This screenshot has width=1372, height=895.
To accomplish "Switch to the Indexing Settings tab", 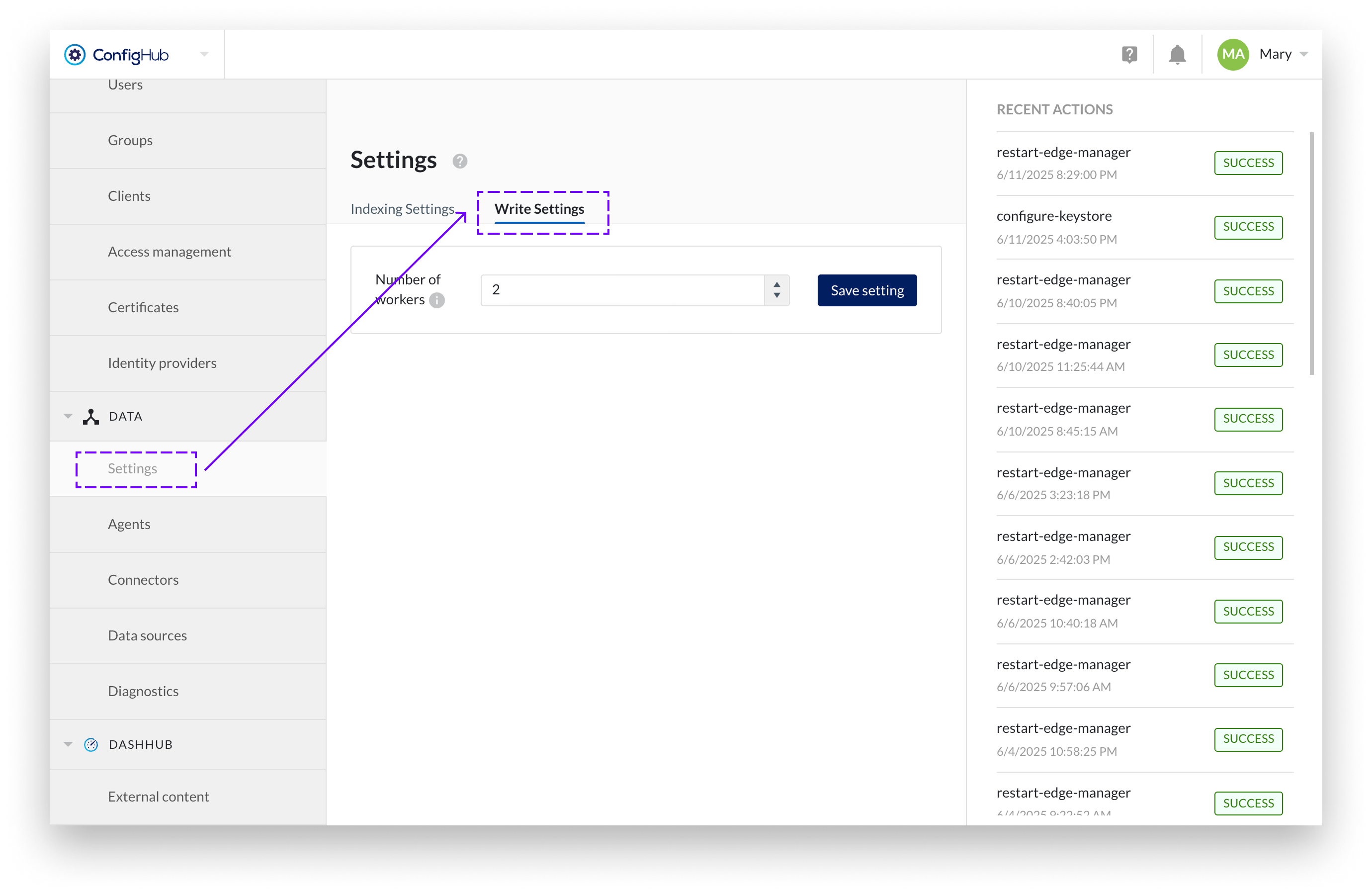I will click(402, 209).
